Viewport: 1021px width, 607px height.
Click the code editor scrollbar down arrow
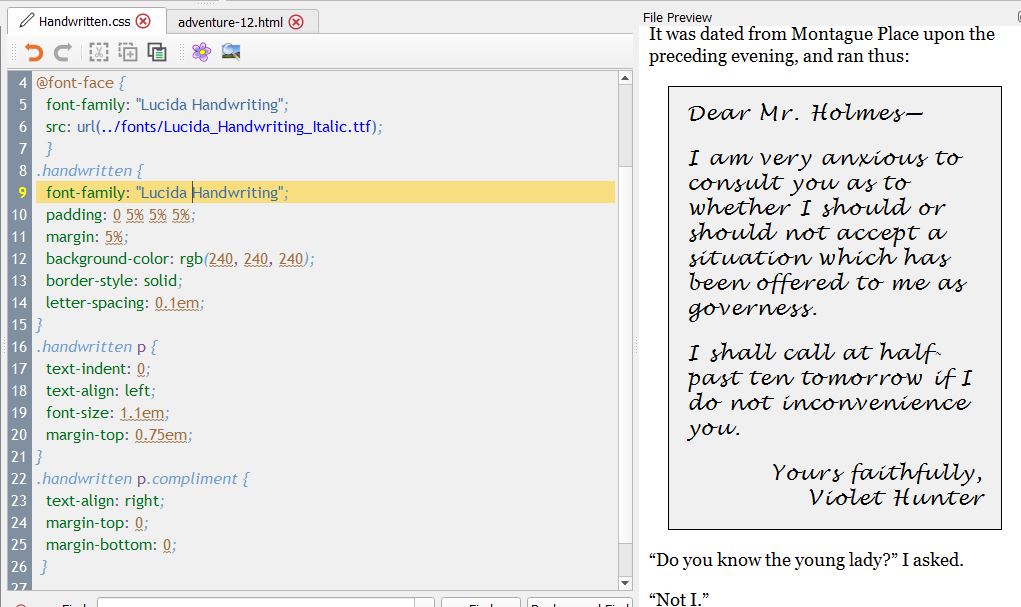coord(625,584)
